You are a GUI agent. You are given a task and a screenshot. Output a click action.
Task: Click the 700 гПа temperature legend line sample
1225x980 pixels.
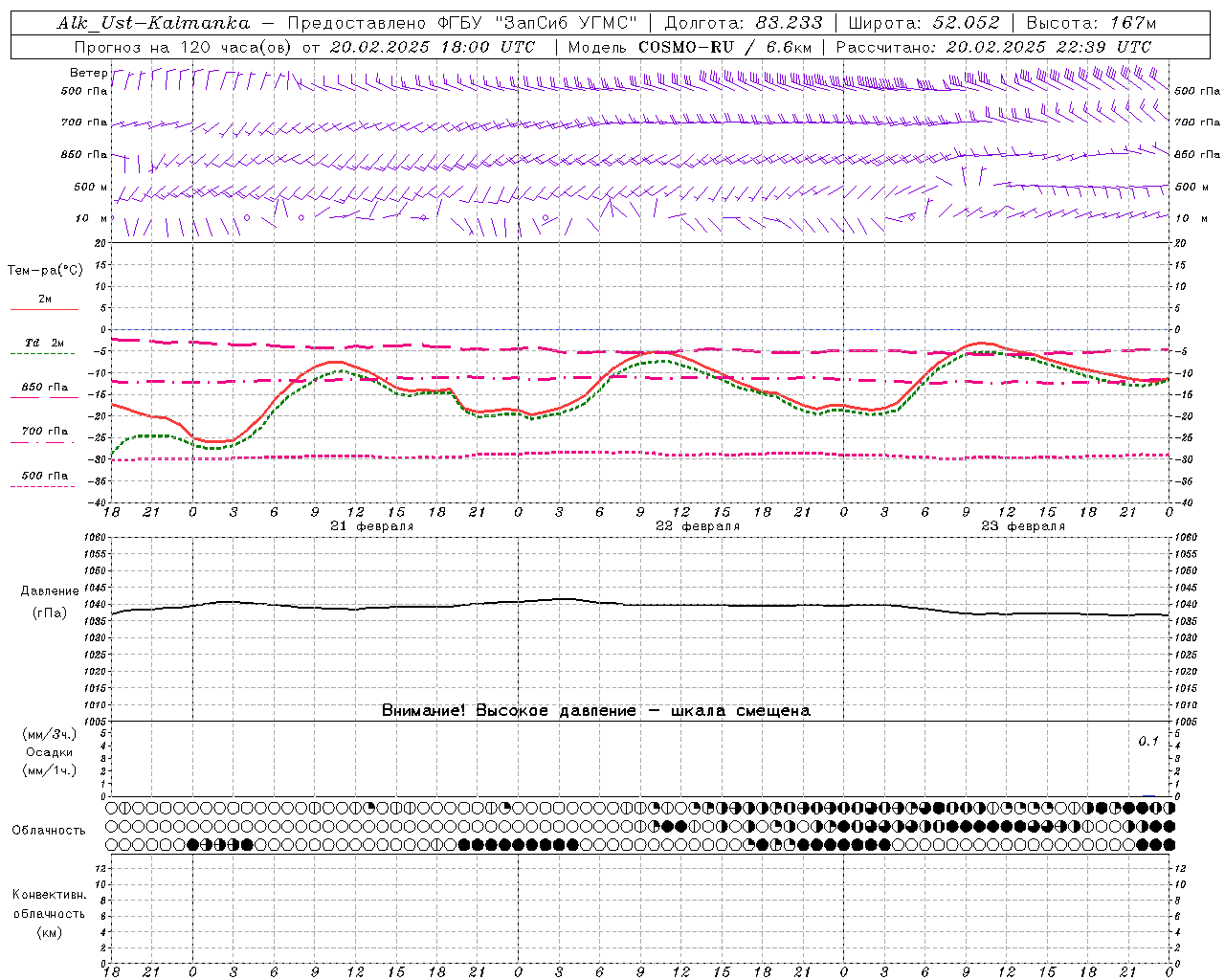point(42,442)
